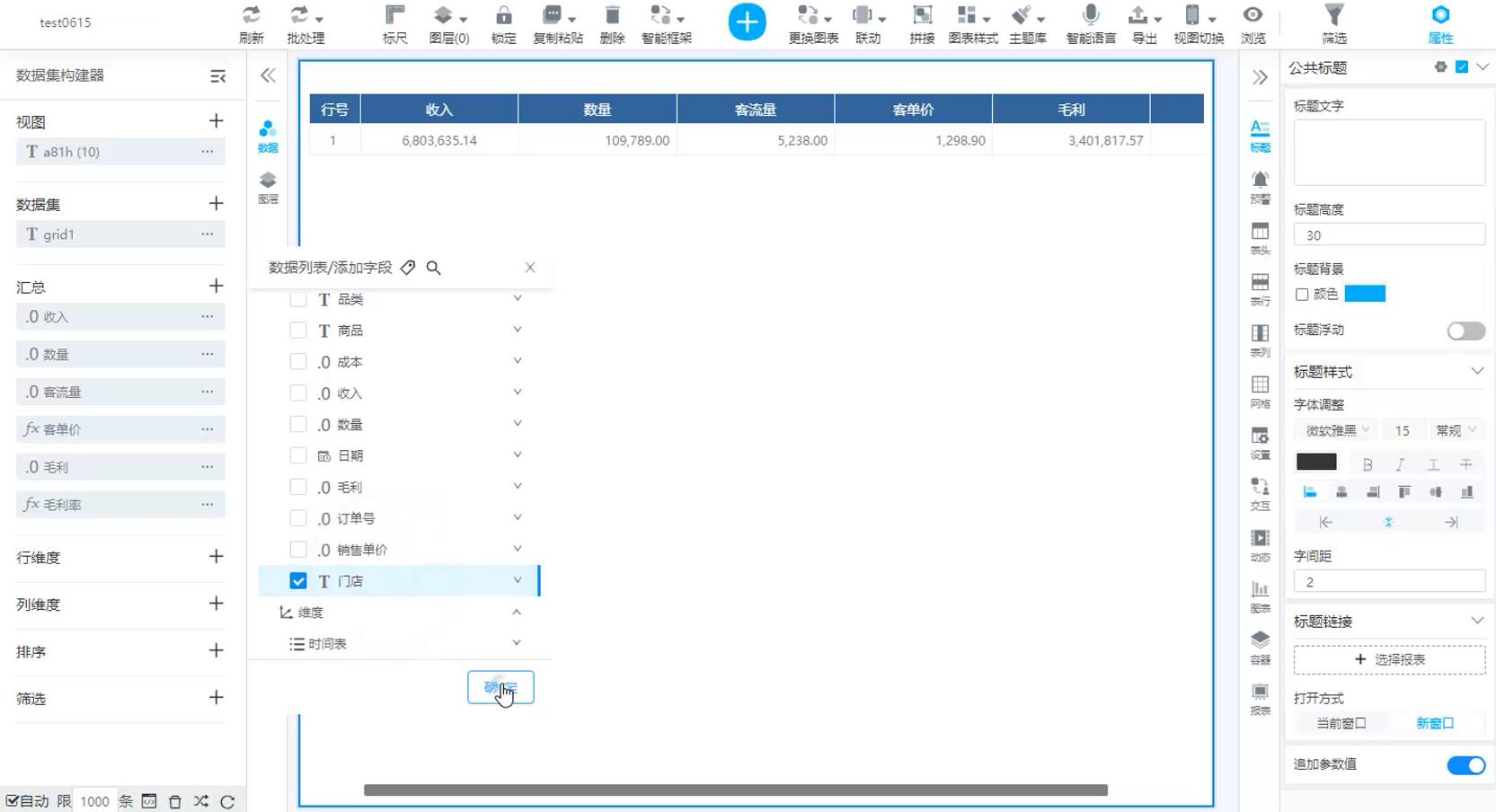1496x812 pixels.
Task: Click the 标题文字 text area
Action: [x=1389, y=152]
